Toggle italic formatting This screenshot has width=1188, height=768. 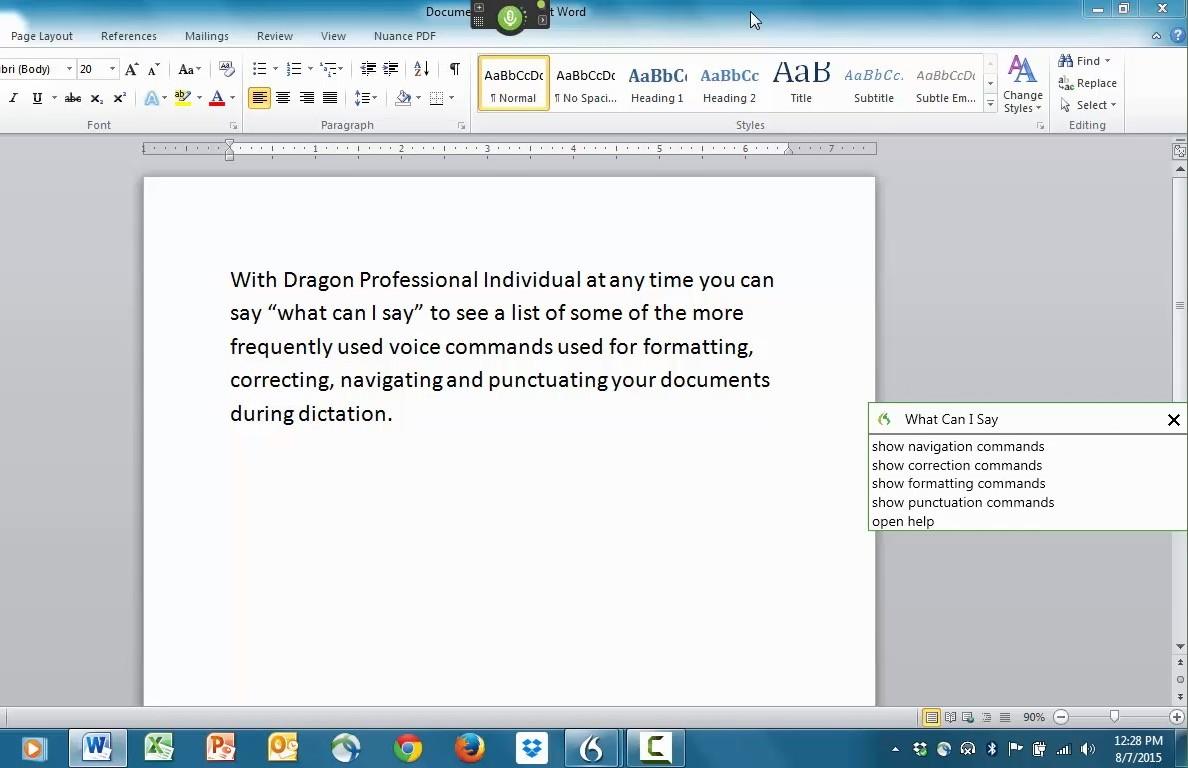pyautogui.click(x=13, y=98)
